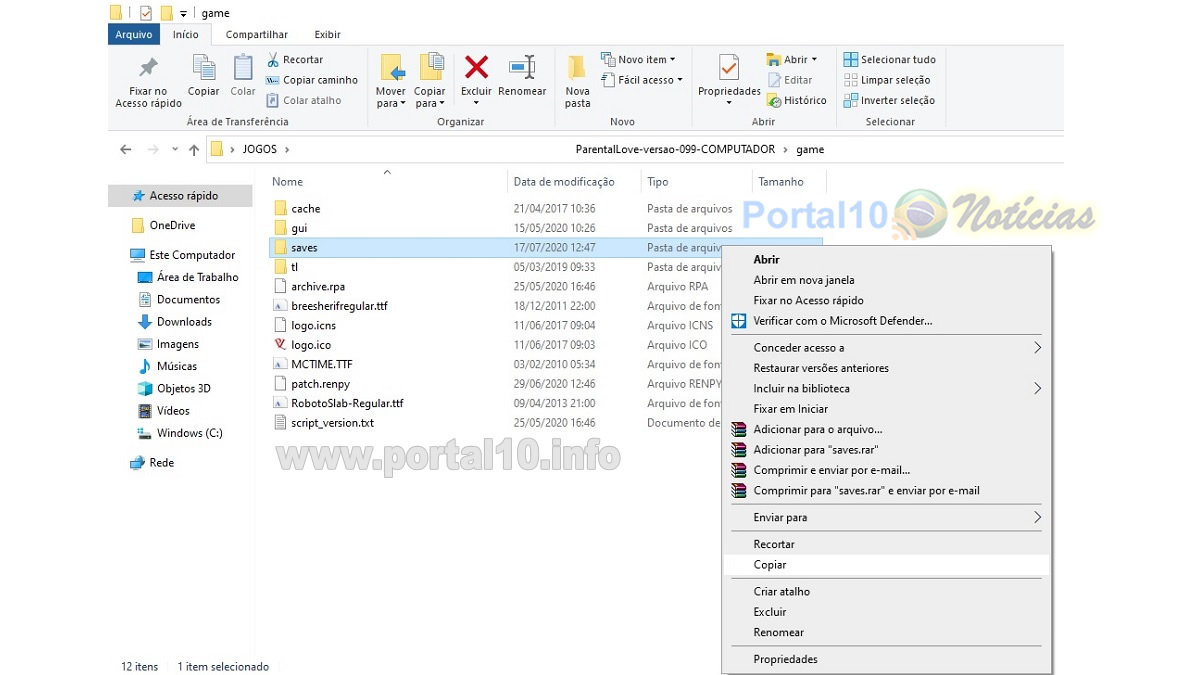Click Fixar no Acesso rápido pin icon
This screenshot has width=1200, height=675.
pos(148,69)
